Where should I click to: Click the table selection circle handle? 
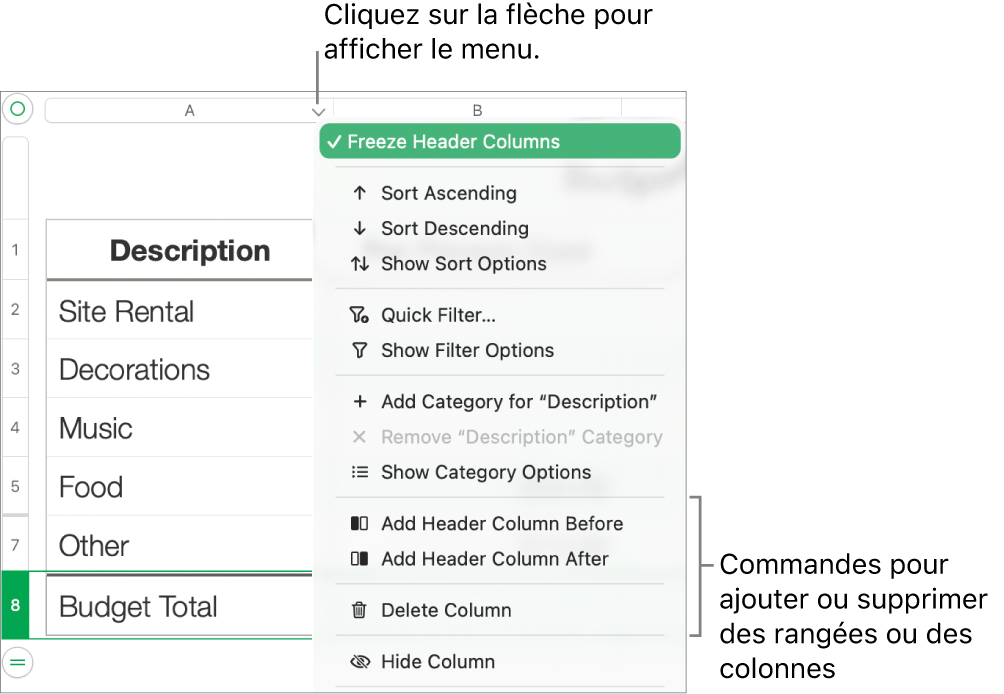click(17, 109)
